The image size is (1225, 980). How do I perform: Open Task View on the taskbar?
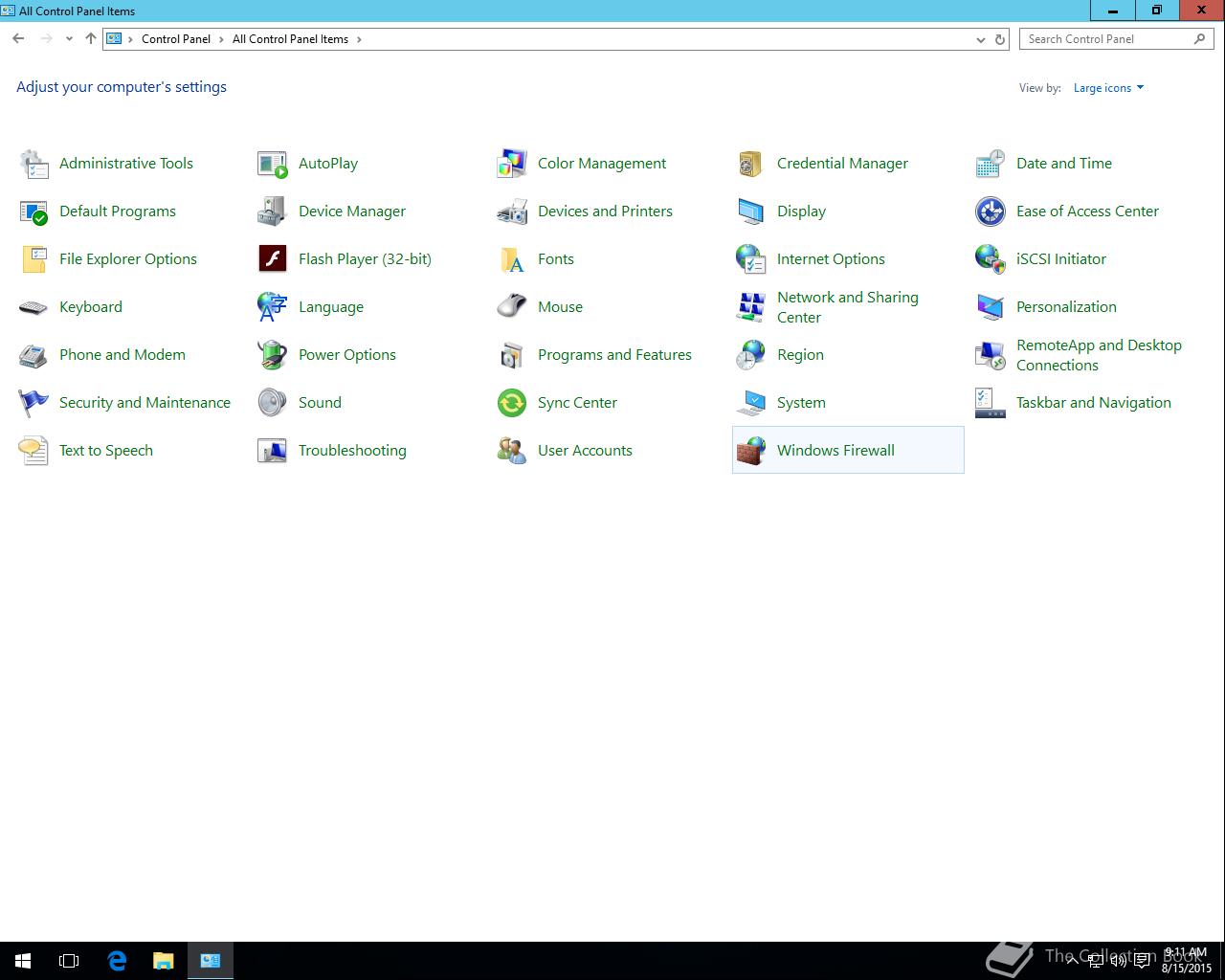point(69,961)
